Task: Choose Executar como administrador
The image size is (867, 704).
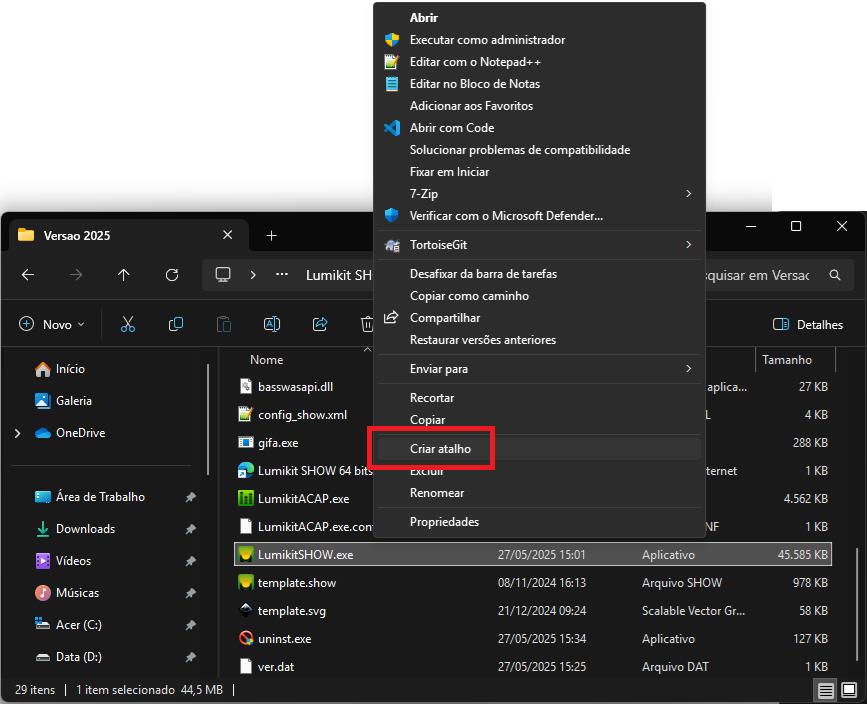Action: point(539,40)
